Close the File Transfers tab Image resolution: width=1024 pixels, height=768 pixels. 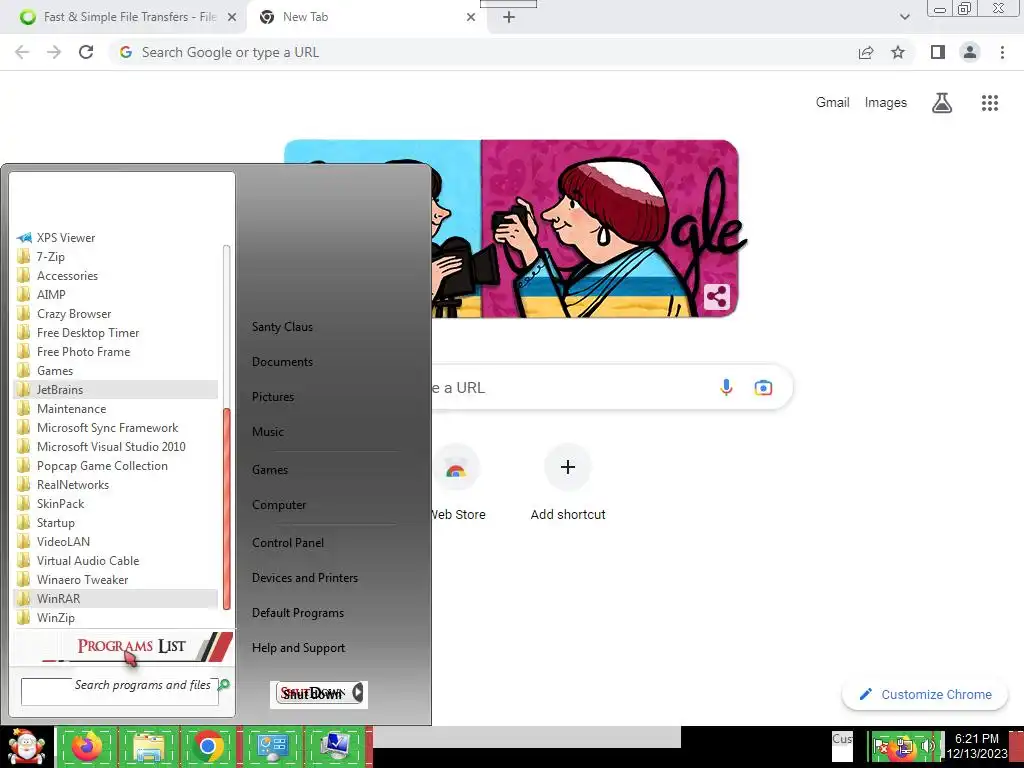[232, 17]
